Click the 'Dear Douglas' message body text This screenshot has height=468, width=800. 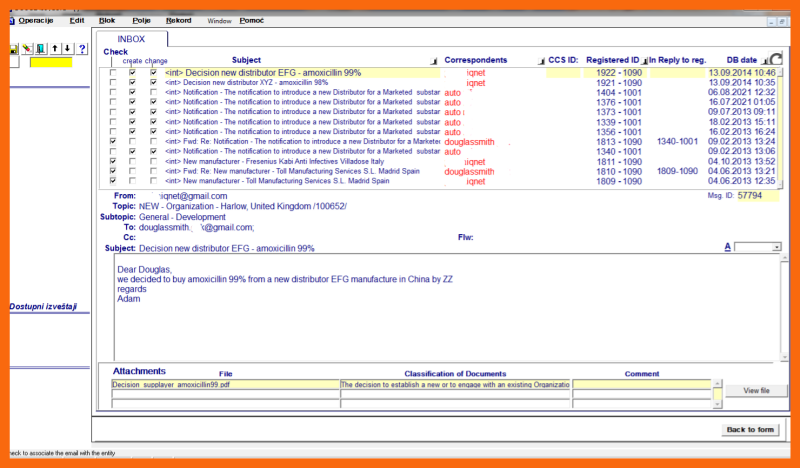pos(145,269)
